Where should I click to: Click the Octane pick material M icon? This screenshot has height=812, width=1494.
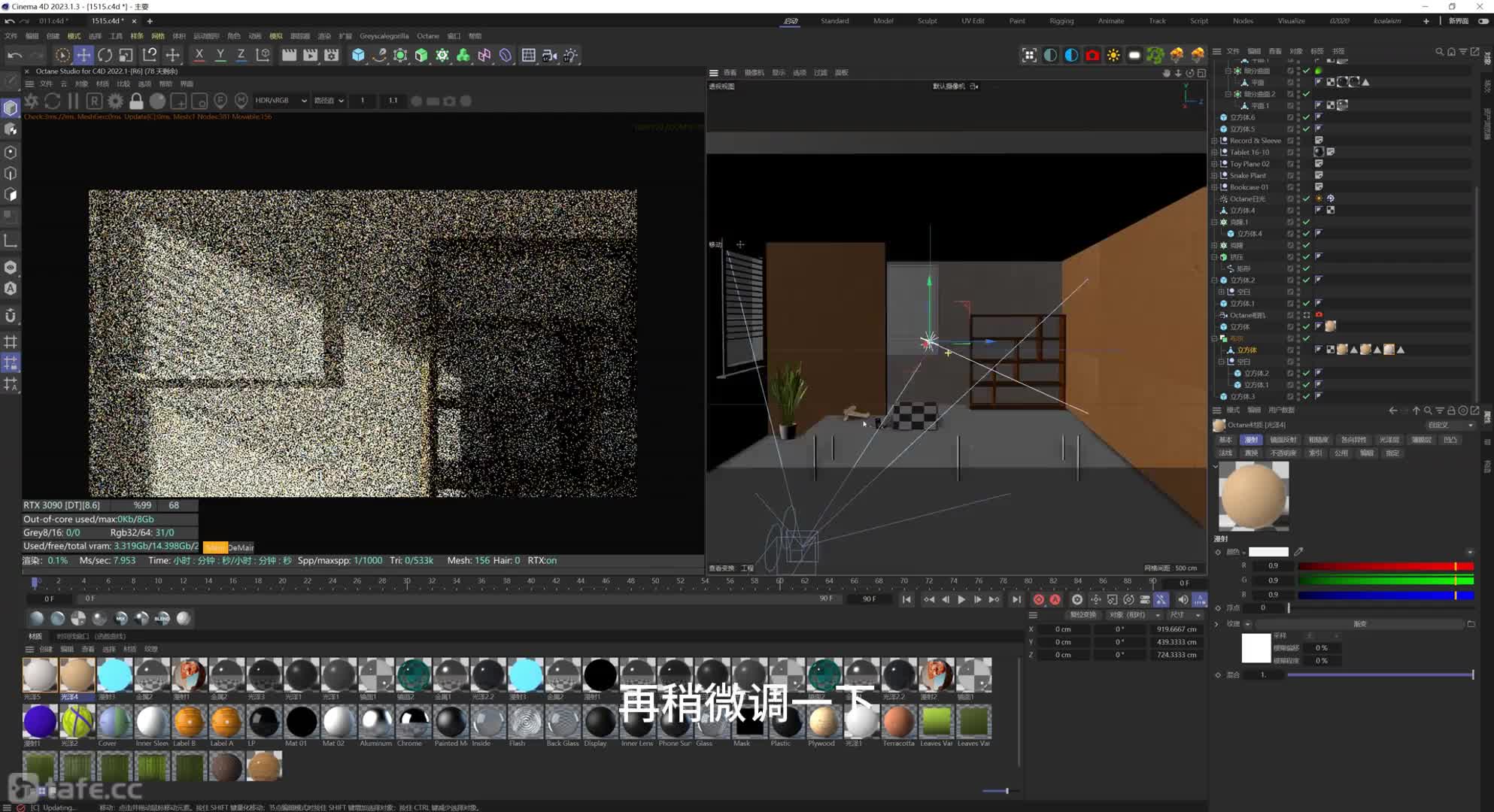pos(241,101)
